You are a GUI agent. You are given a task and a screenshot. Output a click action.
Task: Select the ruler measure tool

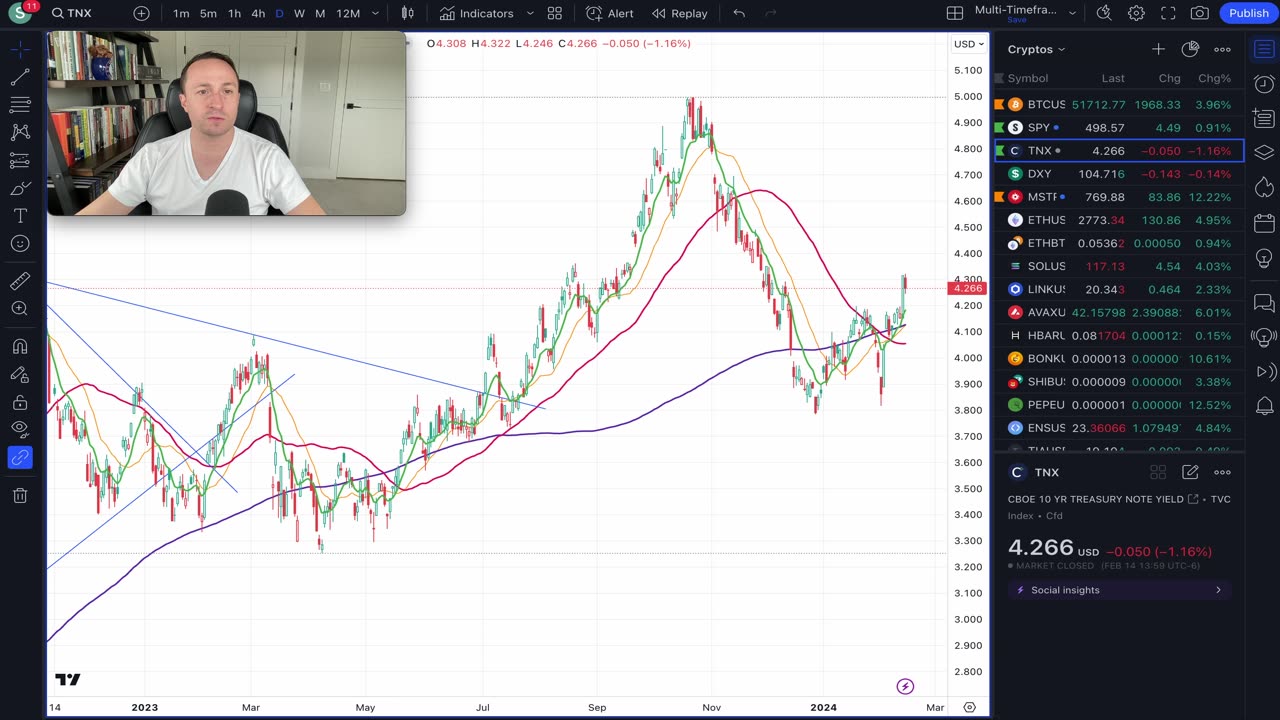pyautogui.click(x=20, y=282)
